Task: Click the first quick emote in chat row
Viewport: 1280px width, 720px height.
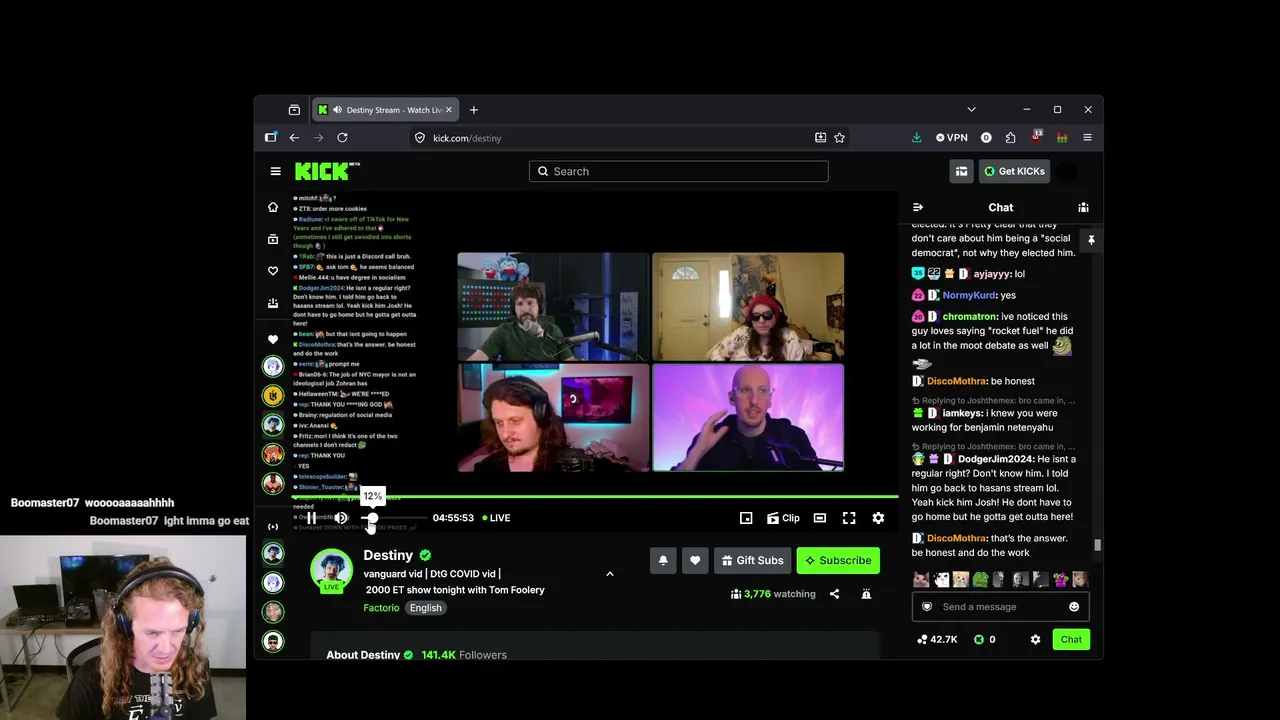Action: pos(921,579)
